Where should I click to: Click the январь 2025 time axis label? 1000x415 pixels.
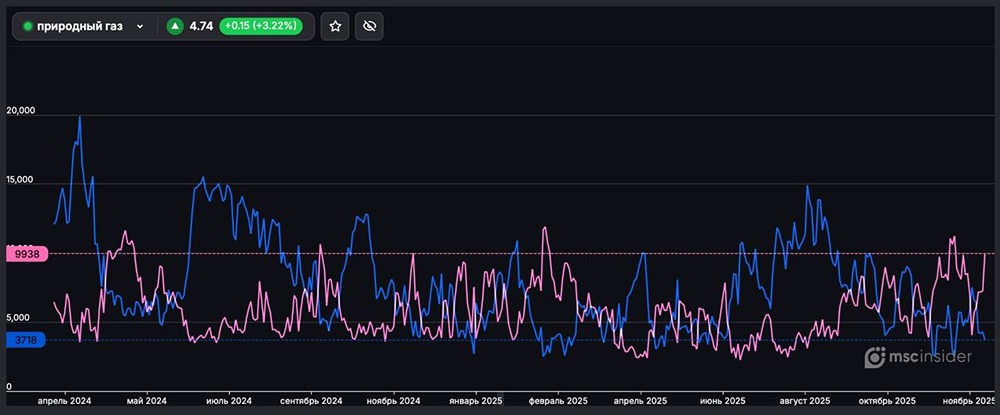pos(476,401)
